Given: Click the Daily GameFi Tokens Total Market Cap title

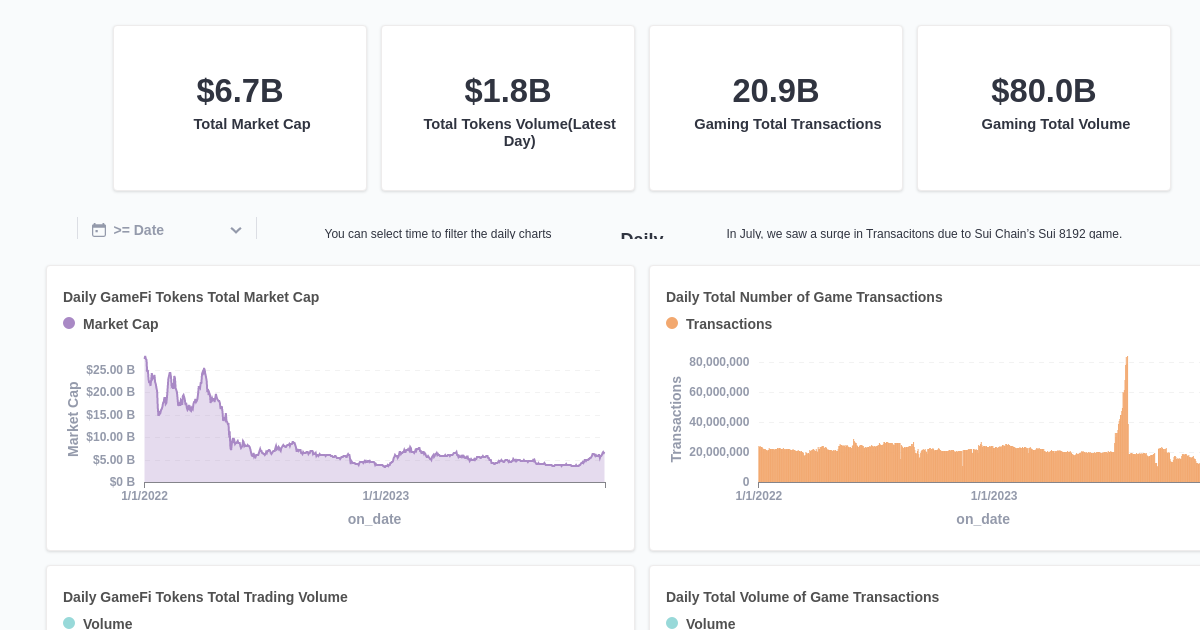Looking at the screenshot, I should tap(191, 297).
